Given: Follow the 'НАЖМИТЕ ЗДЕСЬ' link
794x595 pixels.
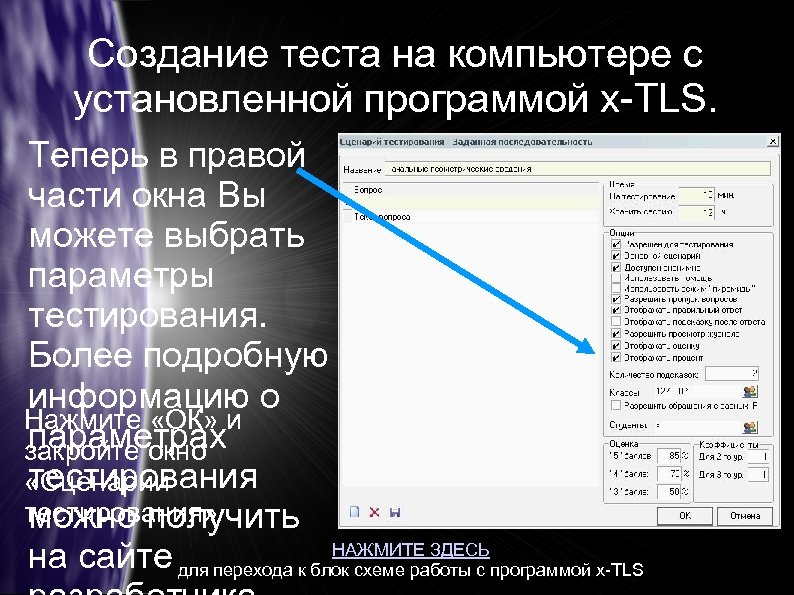Looking at the screenshot, I should (411, 550).
